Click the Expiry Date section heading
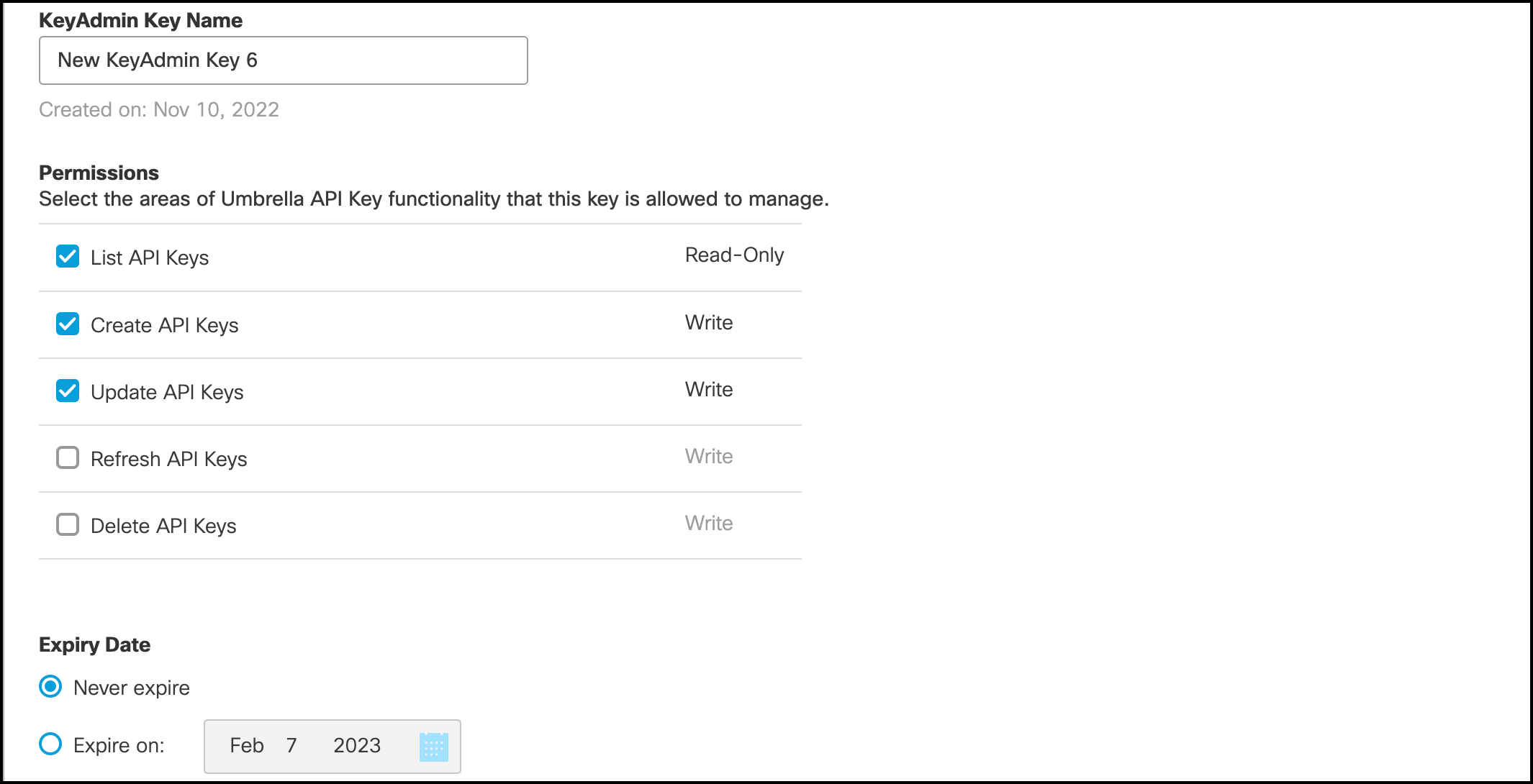Viewport: 1533px width, 784px height. tap(94, 644)
